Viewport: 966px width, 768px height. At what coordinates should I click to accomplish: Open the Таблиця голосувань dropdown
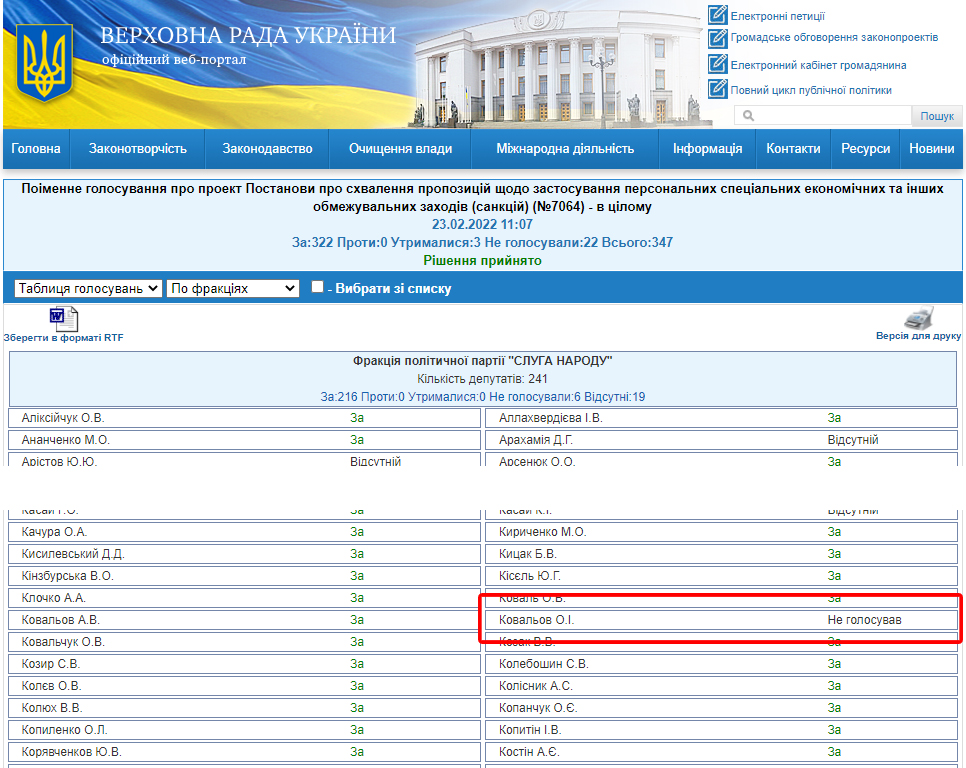(x=88, y=288)
